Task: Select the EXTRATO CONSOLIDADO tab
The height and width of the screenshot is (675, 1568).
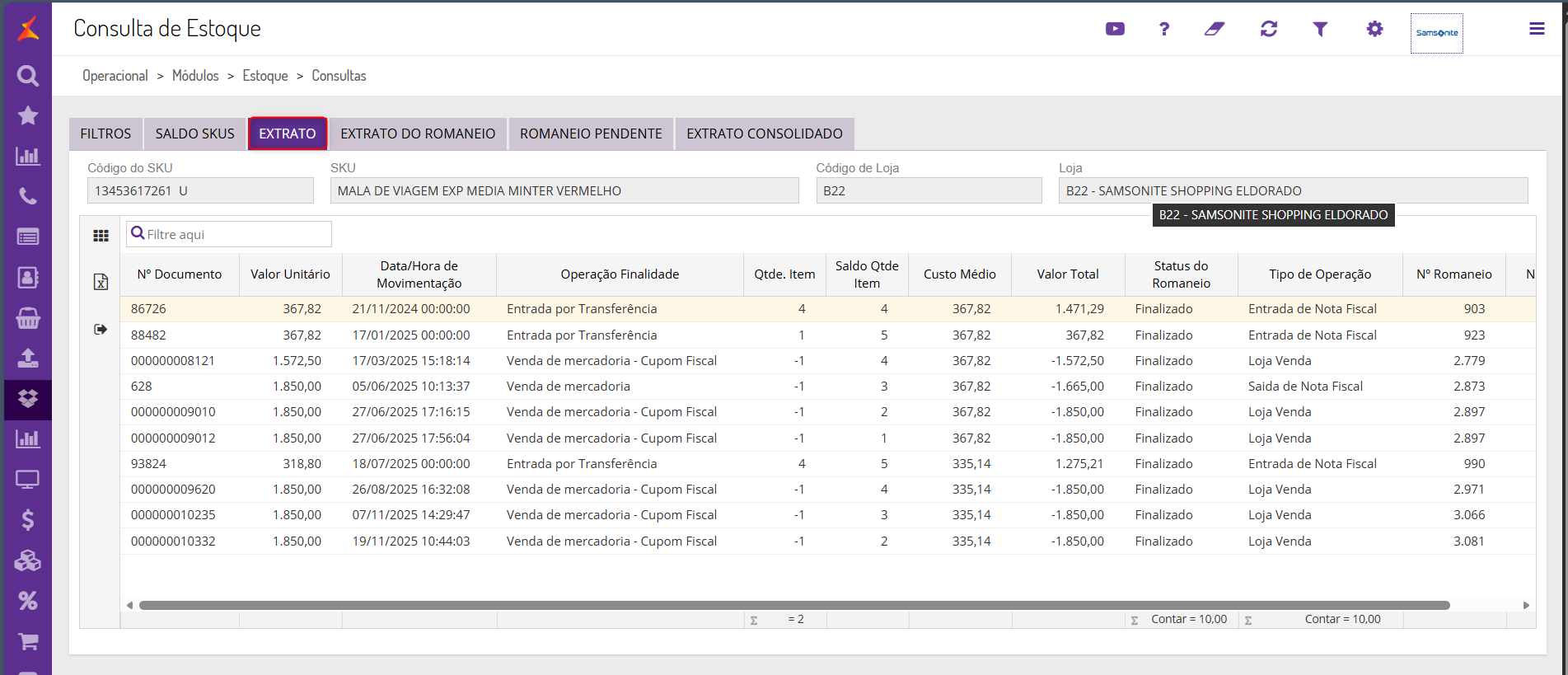Action: 764,134
